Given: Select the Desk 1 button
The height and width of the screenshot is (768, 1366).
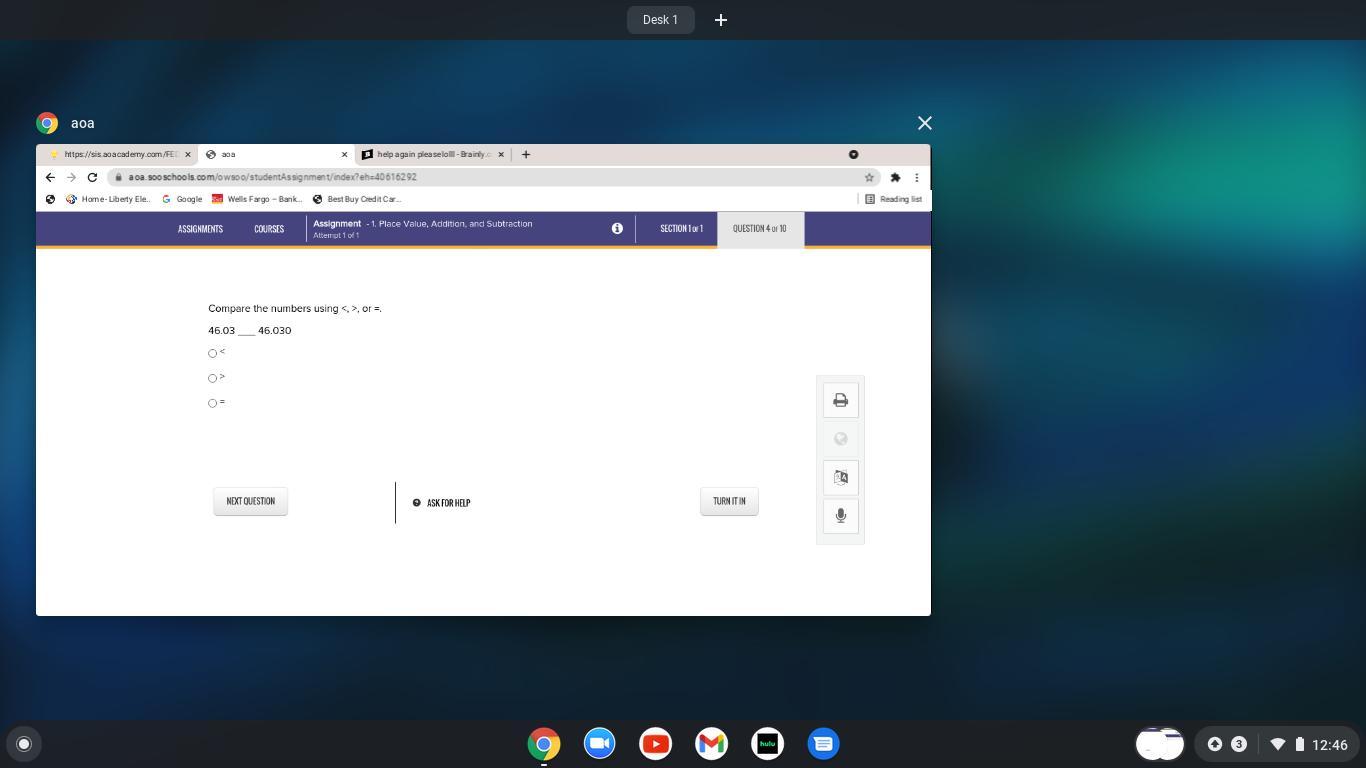Looking at the screenshot, I should coord(660,20).
